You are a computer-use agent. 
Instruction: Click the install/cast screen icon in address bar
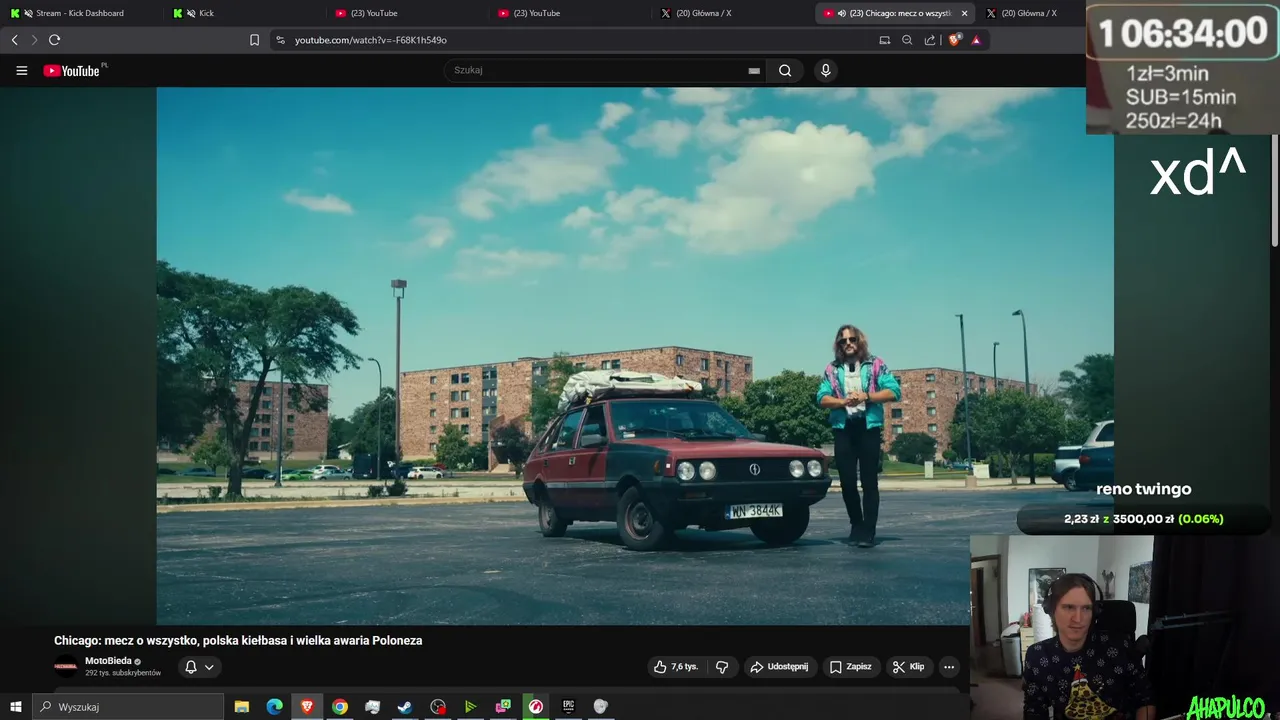(x=884, y=40)
